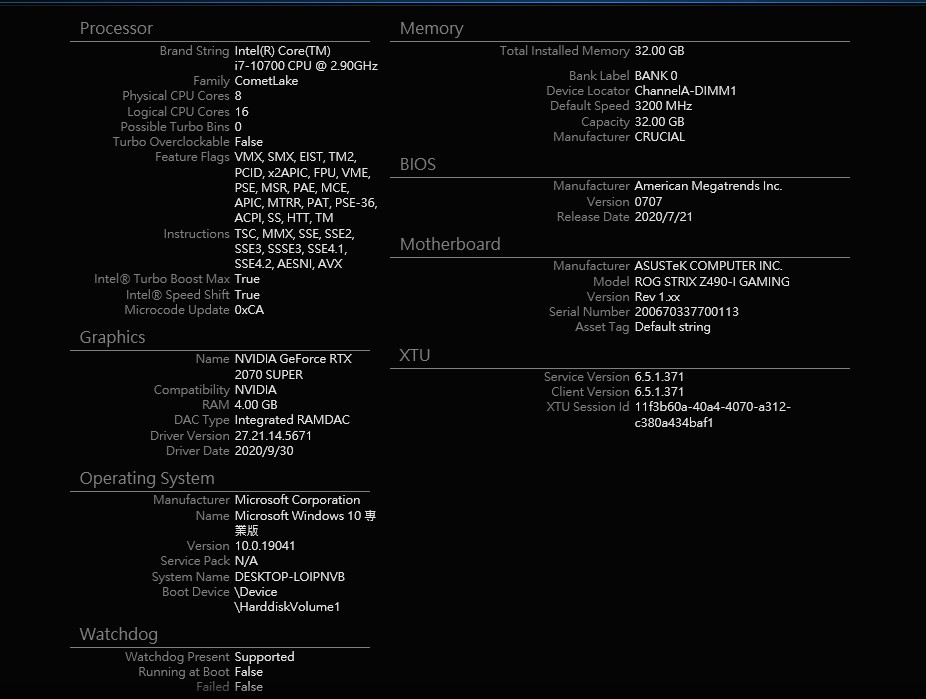Select the Total Installed Memory 32.00 GB
The image size is (926, 699).
coord(659,51)
